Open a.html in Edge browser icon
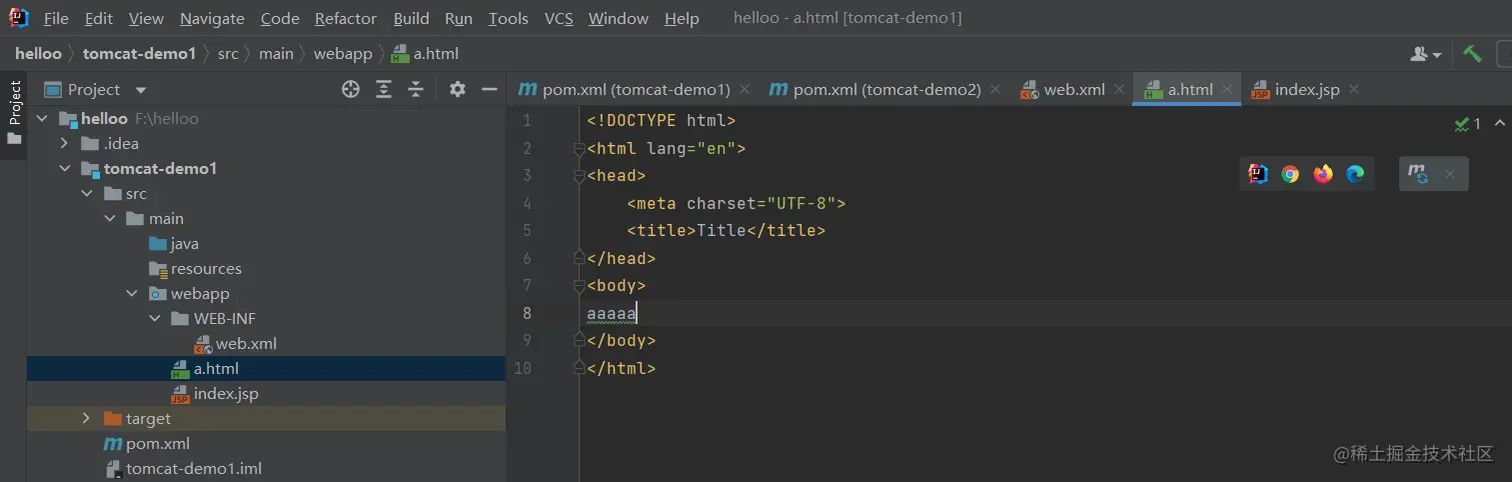Viewport: 1512px width, 482px height. pyautogui.click(x=1355, y=174)
